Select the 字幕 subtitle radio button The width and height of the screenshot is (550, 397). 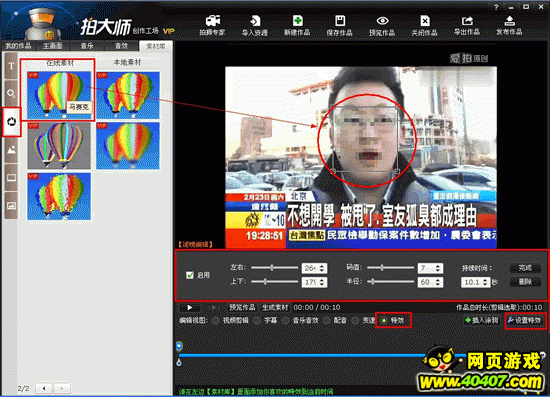(257, 320)
